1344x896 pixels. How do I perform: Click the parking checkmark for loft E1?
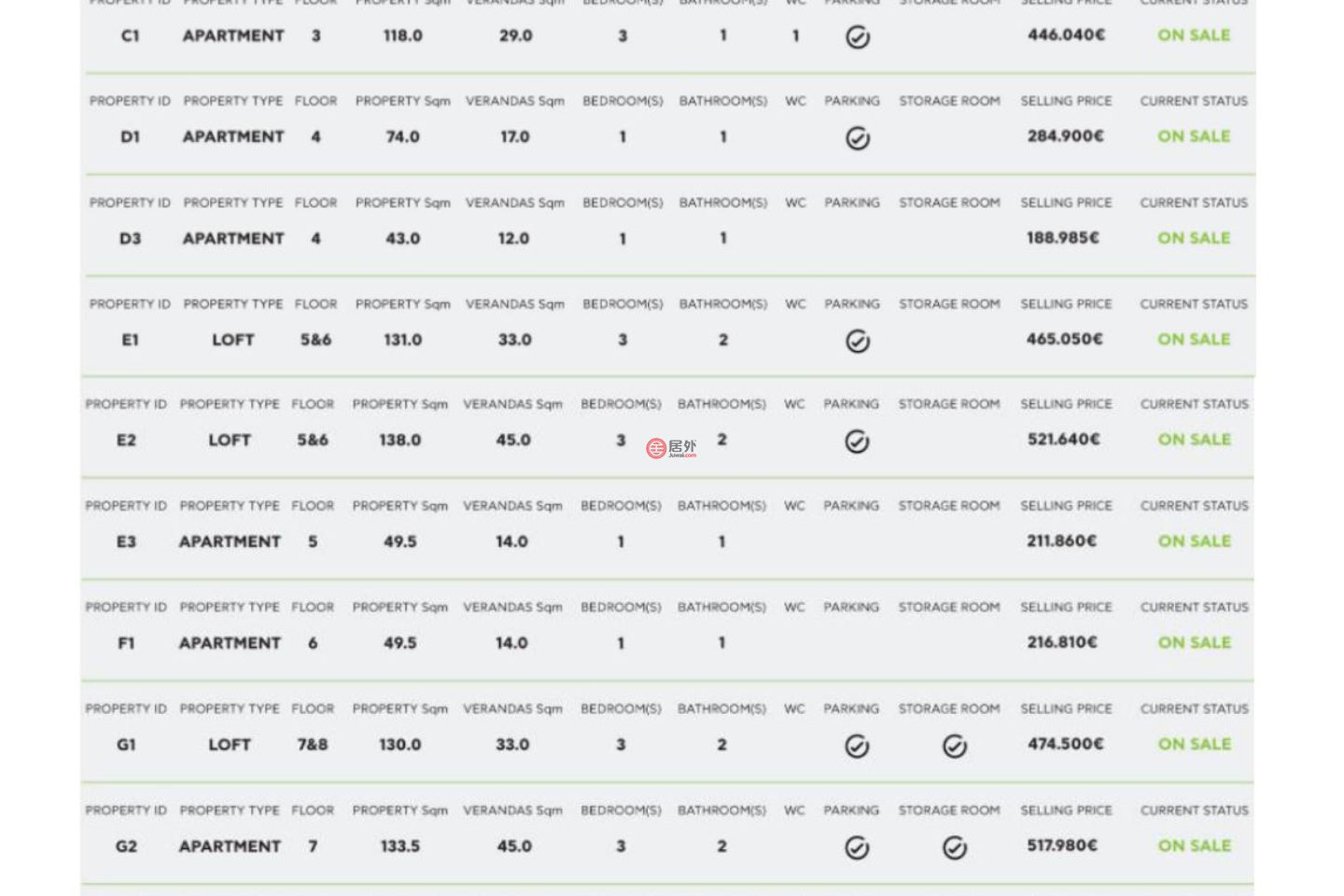tap(858, 342)
